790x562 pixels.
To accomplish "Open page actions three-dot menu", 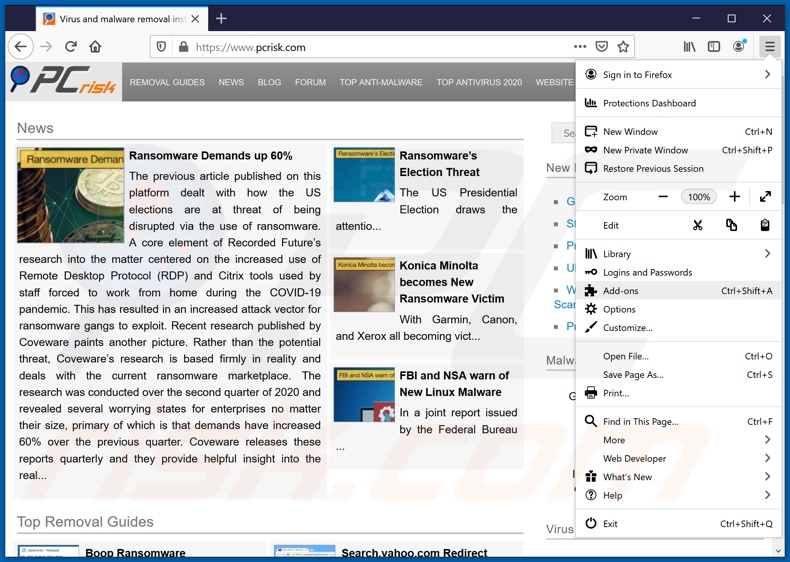I will click(x=580, y=46).
